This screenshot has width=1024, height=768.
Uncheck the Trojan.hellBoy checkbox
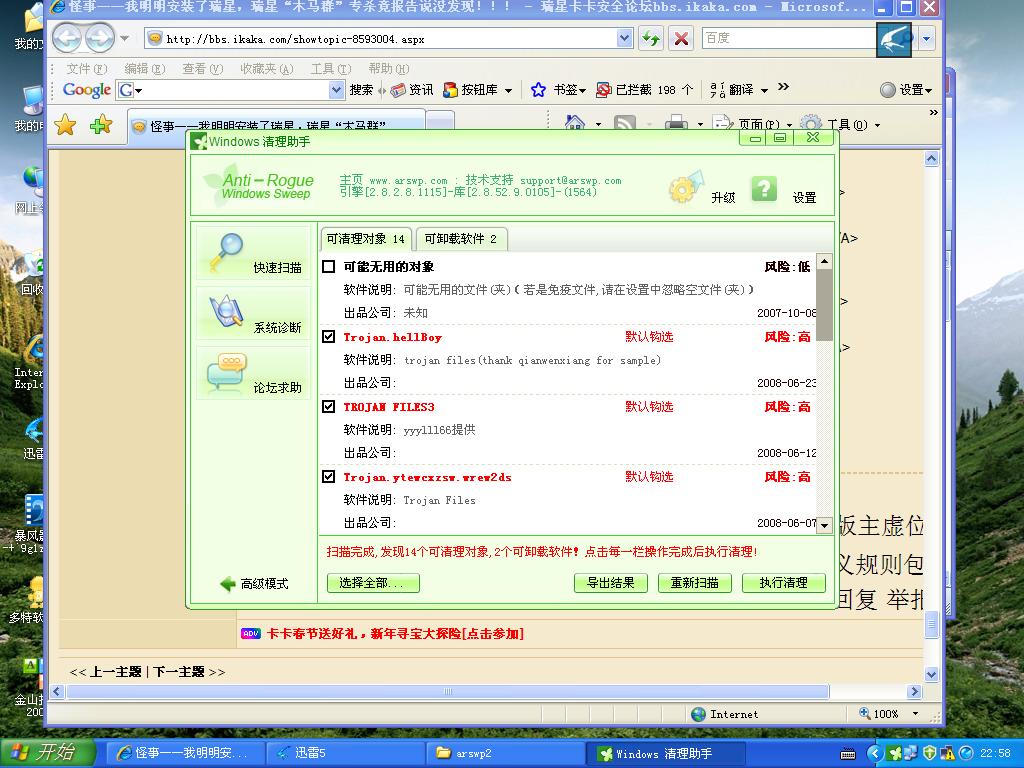pyautogui.click(x=328, y=336)
